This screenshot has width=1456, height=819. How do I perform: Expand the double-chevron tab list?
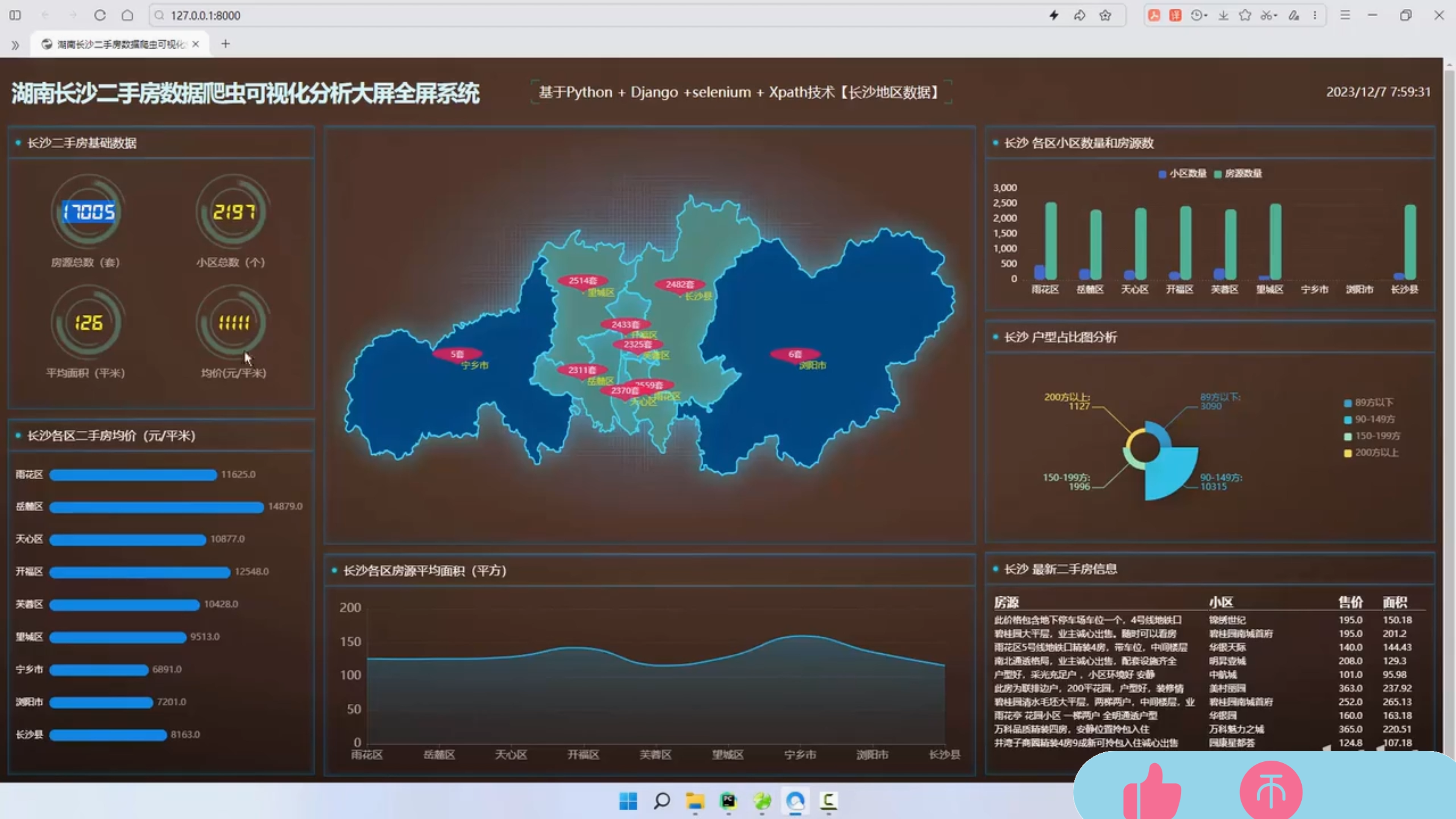(x=15, y=45)
